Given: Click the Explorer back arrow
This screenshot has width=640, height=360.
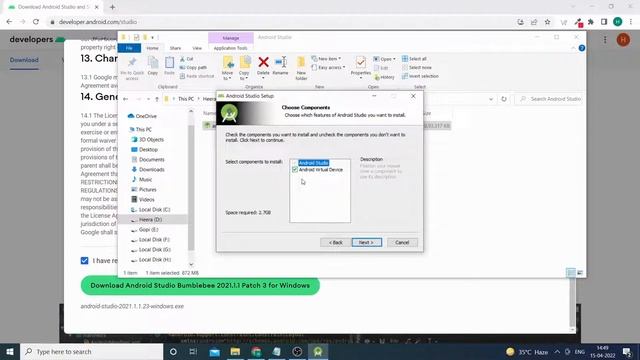Looking at the screenshot, I should tap(126, 99).
